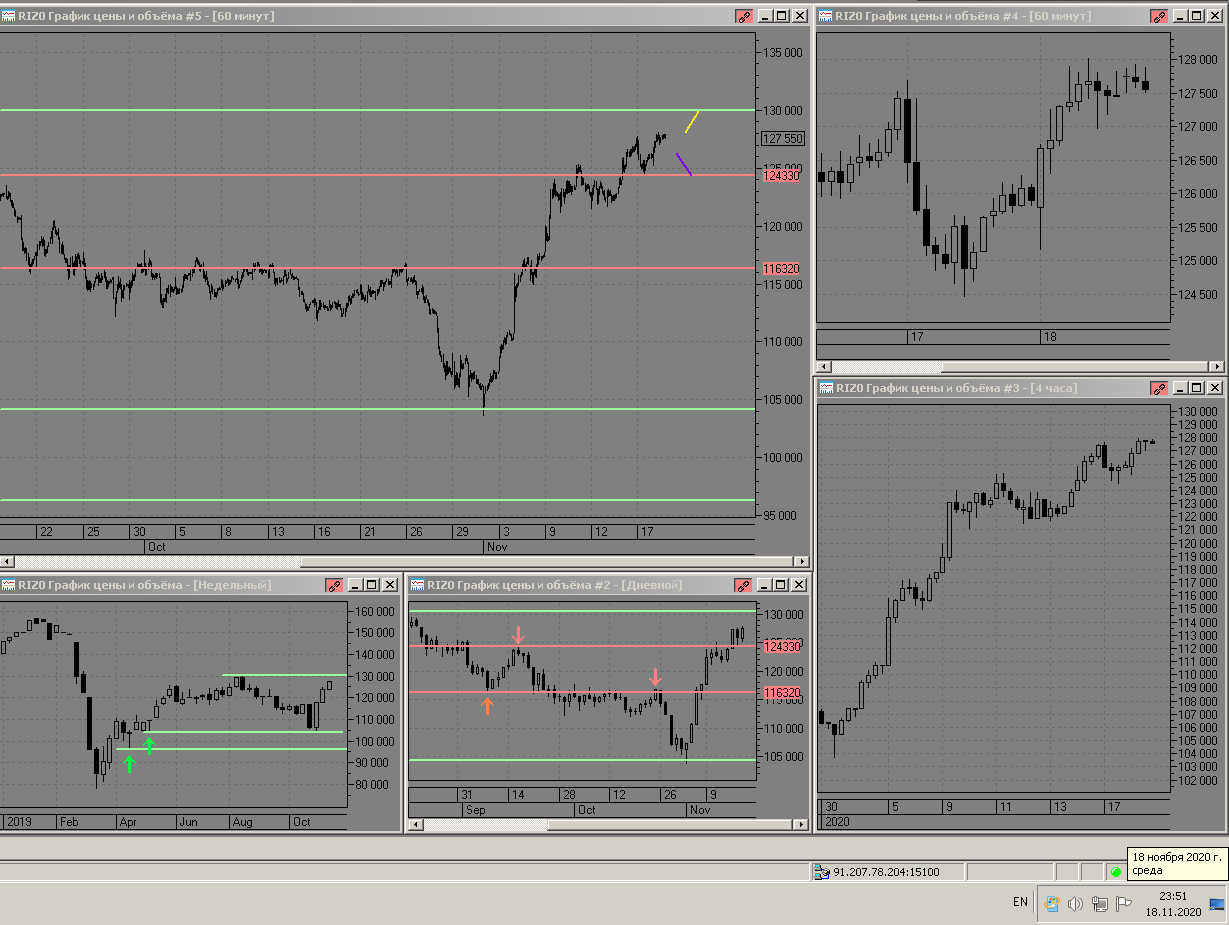Open system menu icon of chart #5 window

[x=8, y=16]
